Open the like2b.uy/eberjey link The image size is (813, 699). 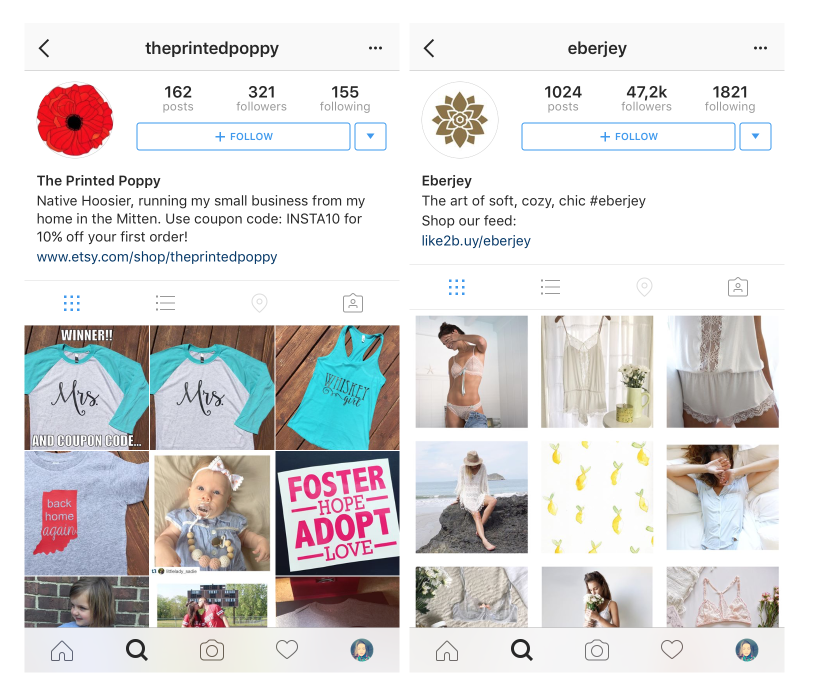[x=476, y=241]
